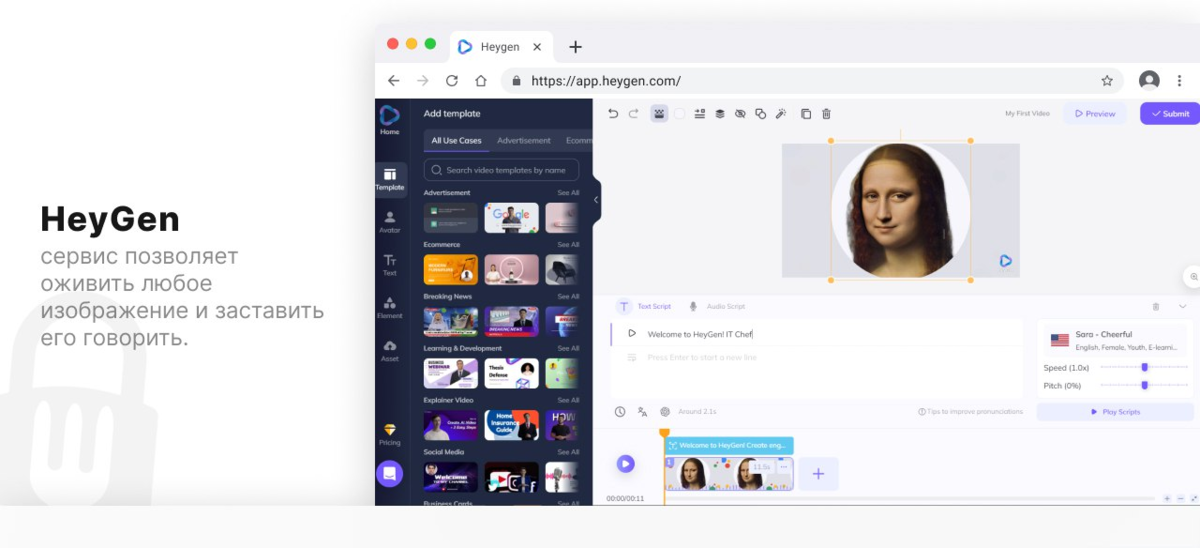
Task: Switch to the Text Script tab
Action: pyautogui.click(x=645, y=306)
